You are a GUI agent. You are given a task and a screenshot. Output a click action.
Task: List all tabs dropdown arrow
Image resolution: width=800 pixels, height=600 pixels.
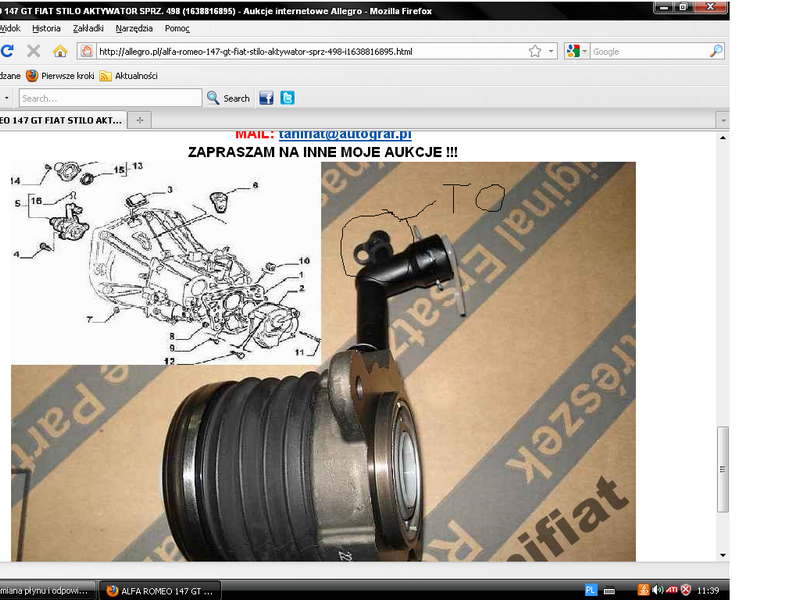pos(723,121)
